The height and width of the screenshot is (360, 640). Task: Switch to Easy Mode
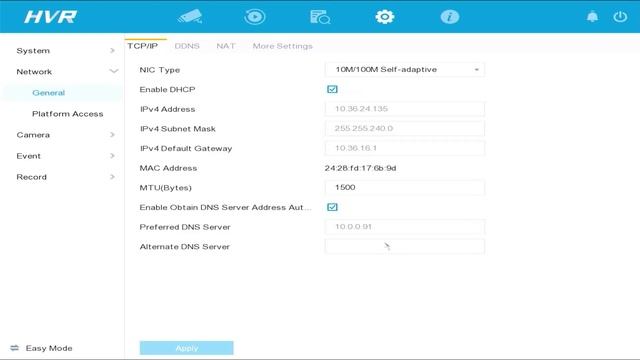pyautogui.click(x=49, y=348)
